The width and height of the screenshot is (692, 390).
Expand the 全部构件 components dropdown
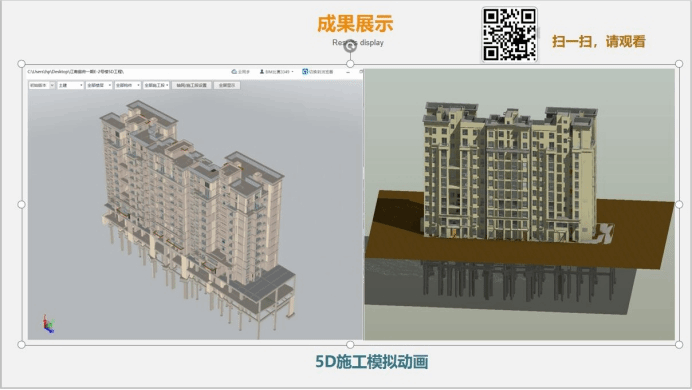click(x=128, y=85)
